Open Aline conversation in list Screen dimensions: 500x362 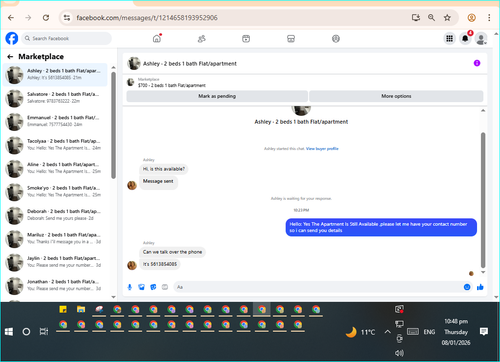point(55,168)
